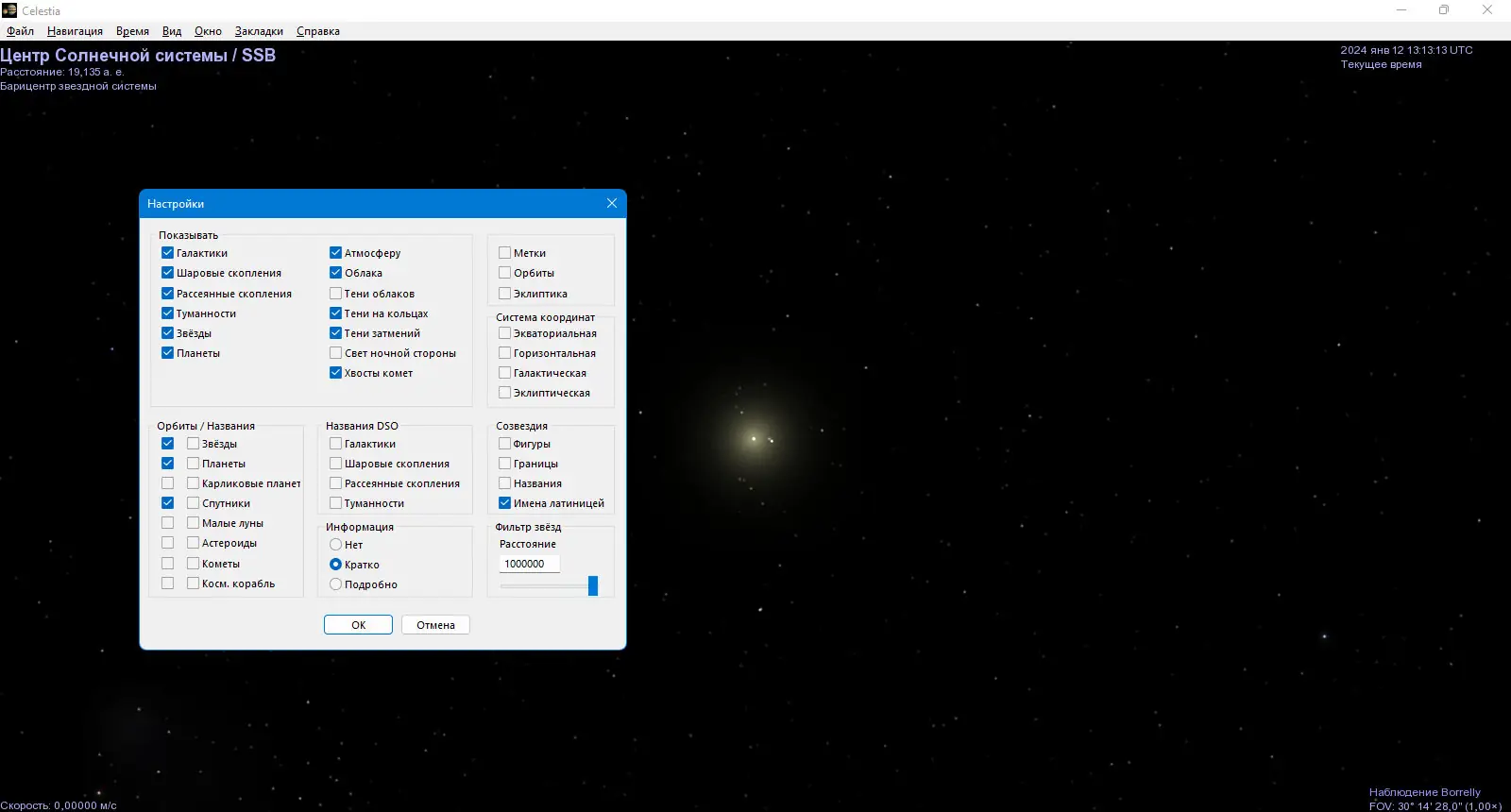The height and width of the screenshot is (812, 1511).
Task: Open the Время menu
Action: 132,31
